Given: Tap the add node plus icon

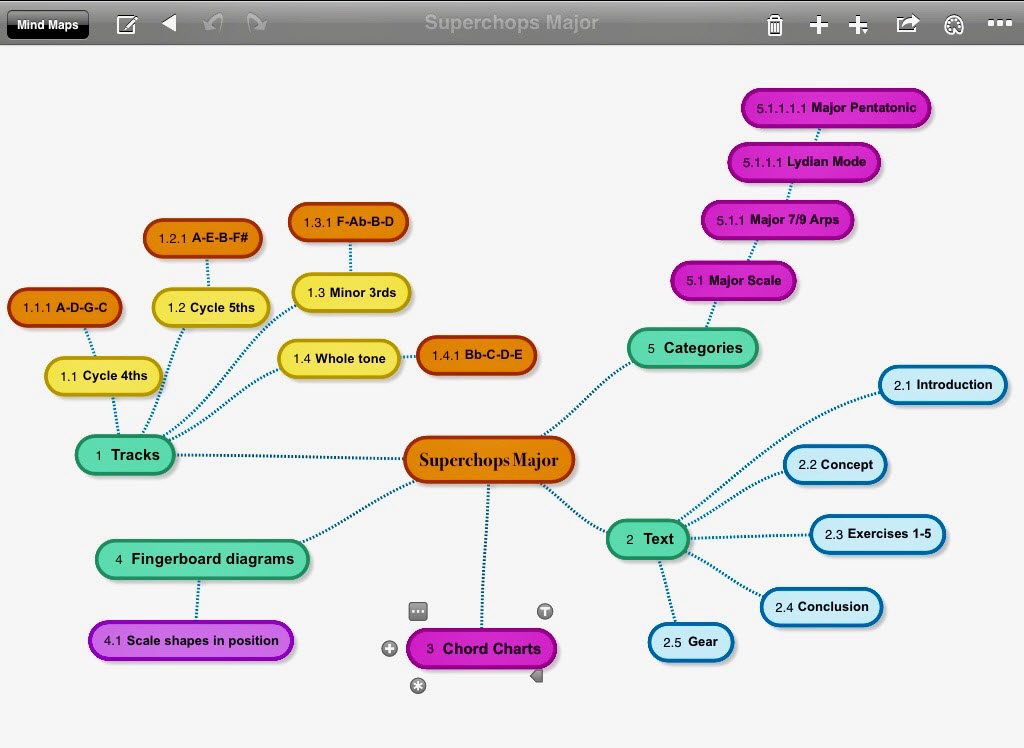Looking at the screenshot, I should click(x=819, y=24).
